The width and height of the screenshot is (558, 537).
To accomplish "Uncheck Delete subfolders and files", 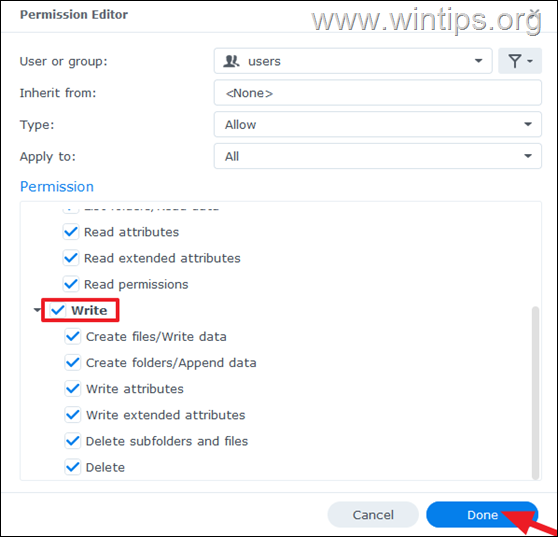I will 73,441.
